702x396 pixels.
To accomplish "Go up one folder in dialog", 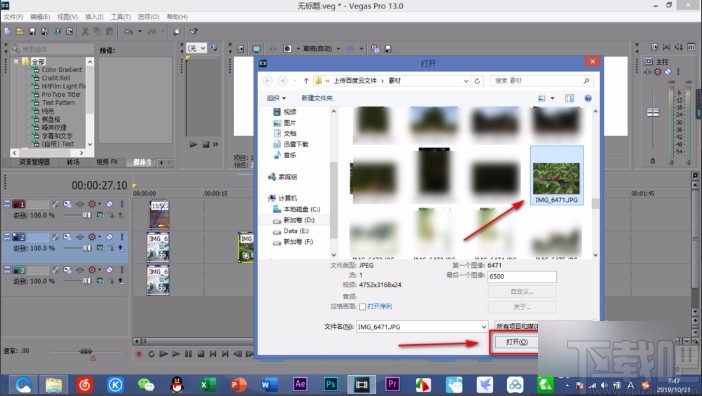I will coord(306,81).
